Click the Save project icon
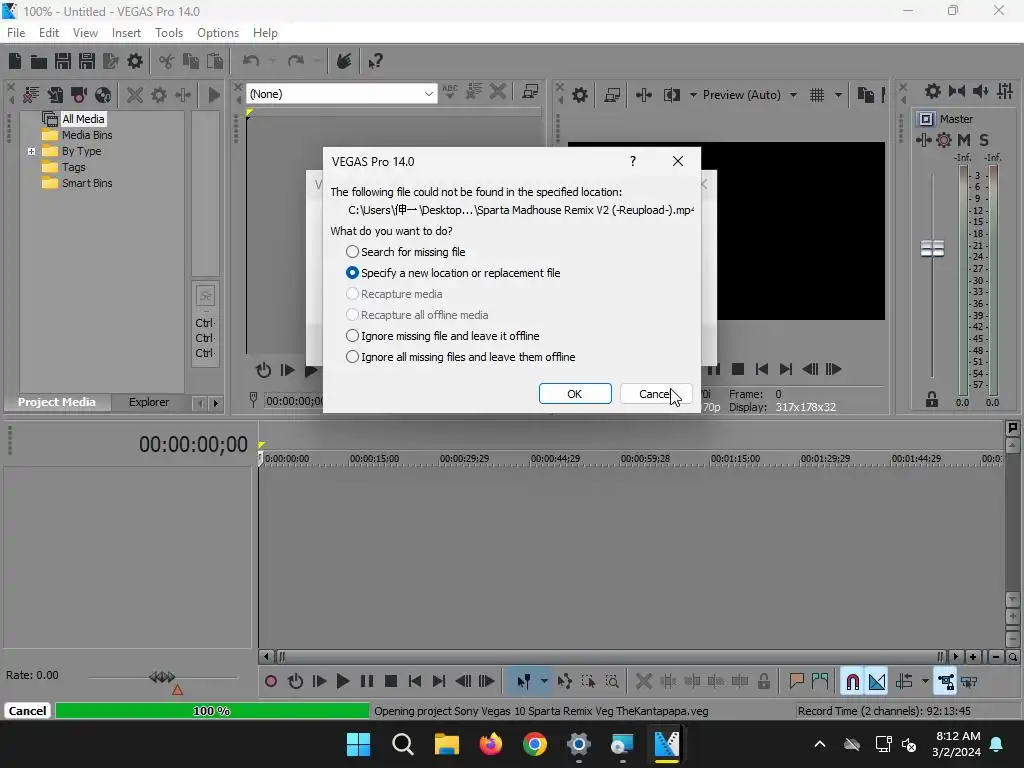This screenshot has height=768, width=1024. [x=63, y=61]
